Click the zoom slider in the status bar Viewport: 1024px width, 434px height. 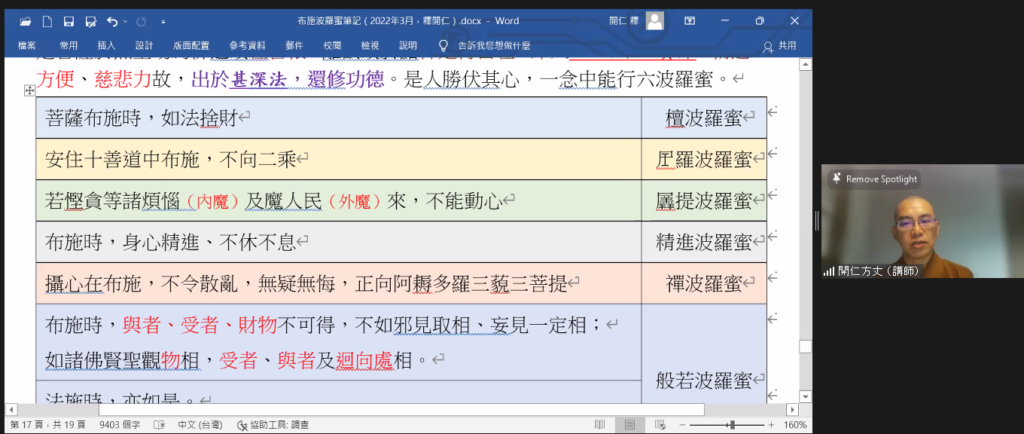coord(730,425)
